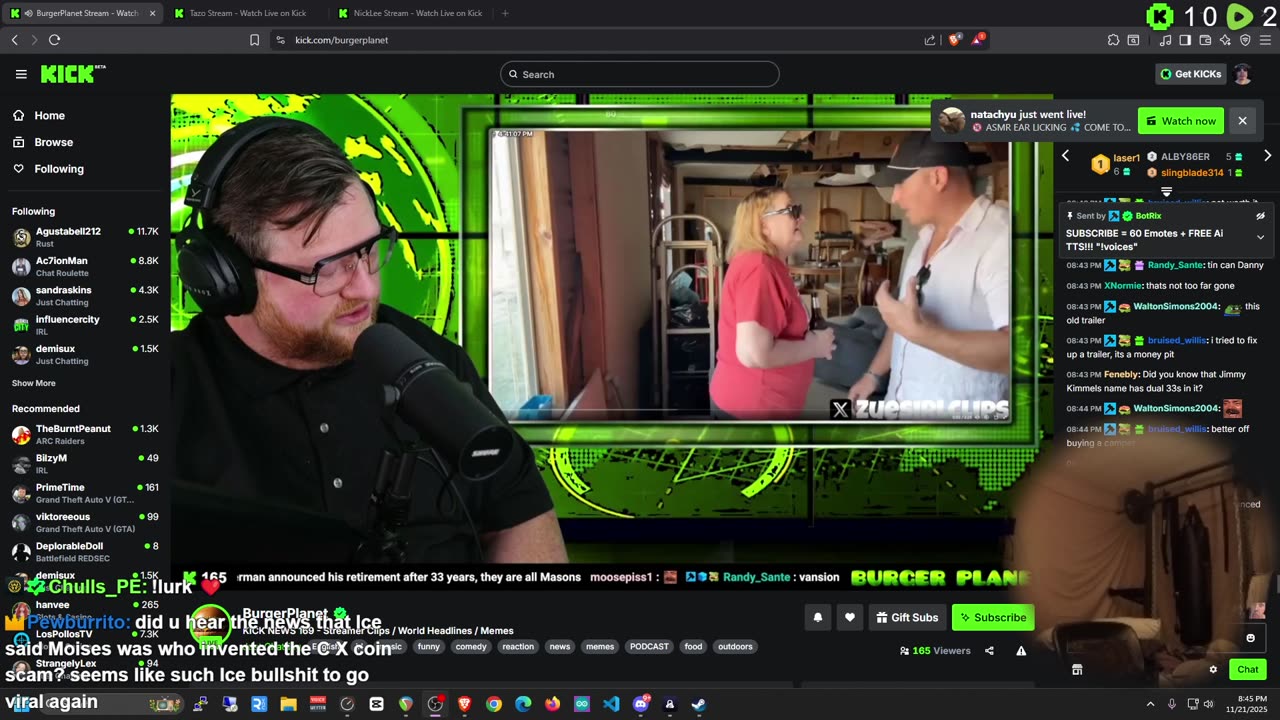The height and width of the screenshot is (720, 1280).
Task: Dismiss the natachyu live notification
Action: point(1242,121)
